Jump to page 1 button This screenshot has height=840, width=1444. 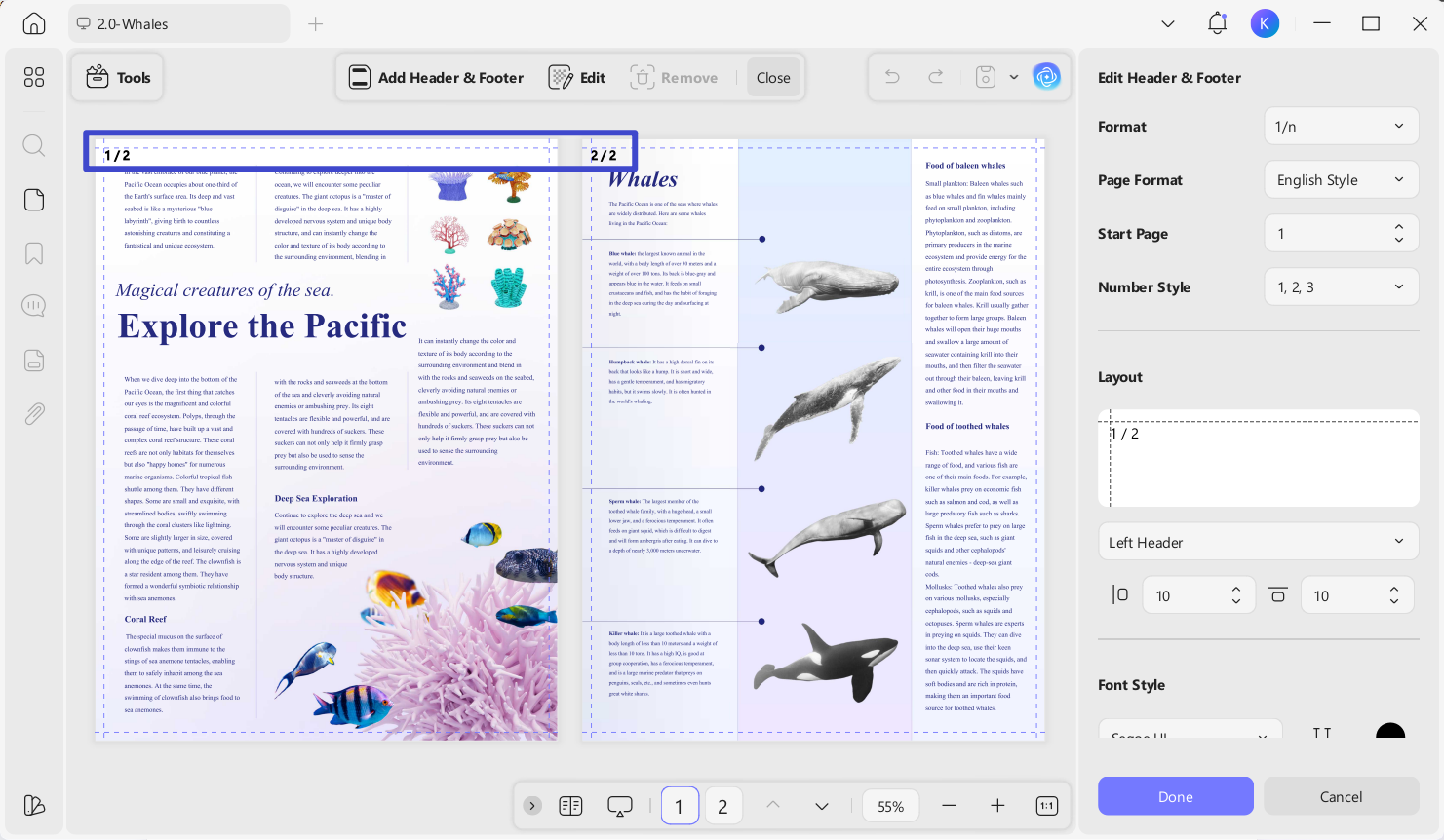coord(680,806)
